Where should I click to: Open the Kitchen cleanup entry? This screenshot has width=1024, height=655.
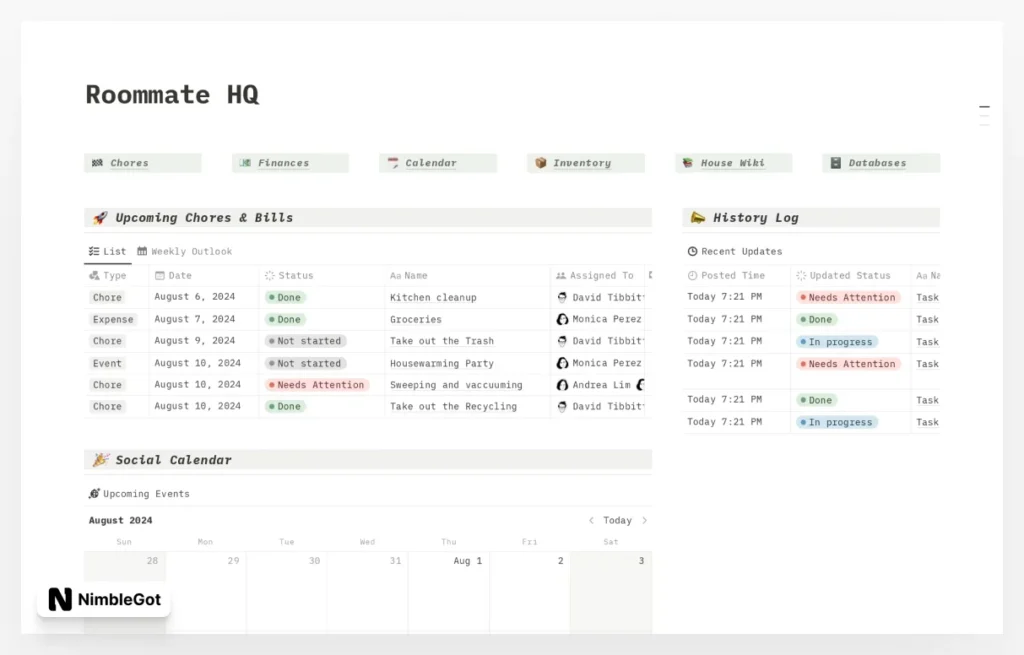point(433,297)
